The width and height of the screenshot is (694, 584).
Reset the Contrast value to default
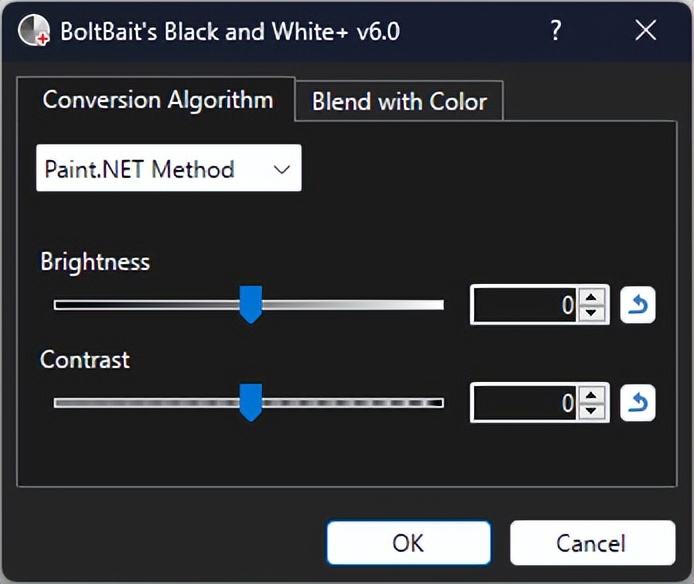(x=638, y=403)
